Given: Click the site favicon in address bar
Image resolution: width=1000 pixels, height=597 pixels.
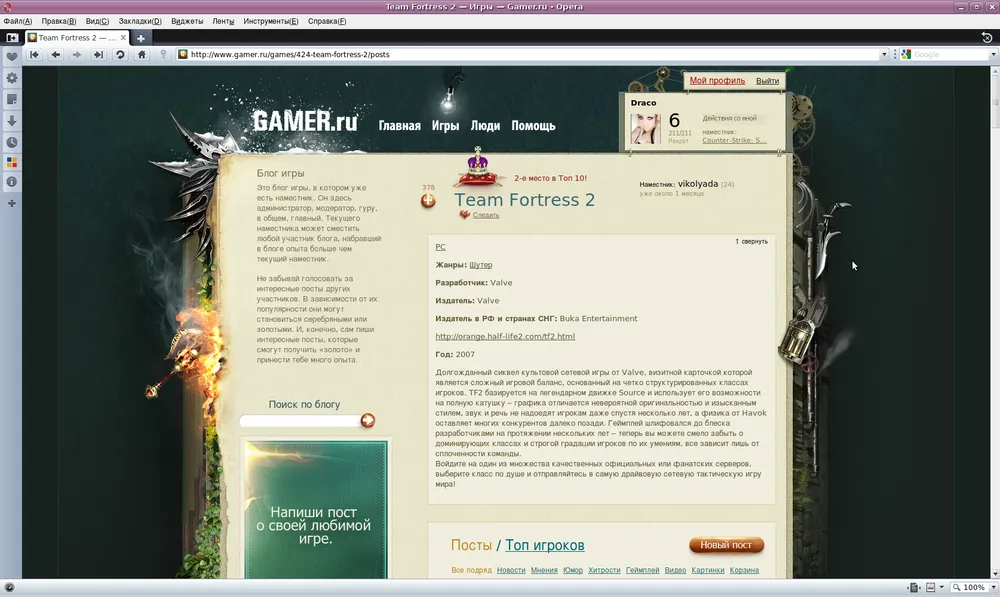Looking at the screenshot, I should (182, 54).
